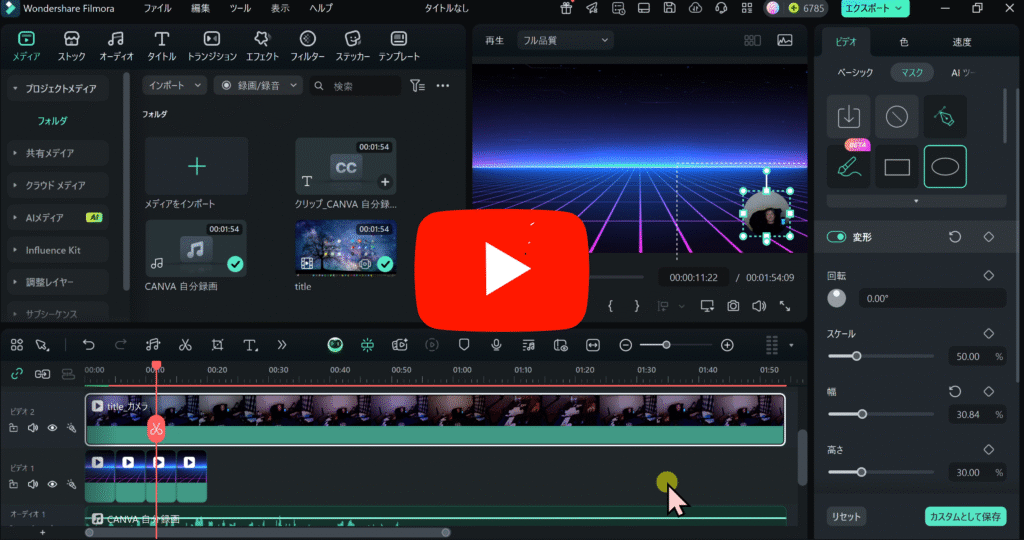Viewport: 1024px width, 540px height.
Task: Add rotation keyframe diamond
Action: click(x=989, y=276)
